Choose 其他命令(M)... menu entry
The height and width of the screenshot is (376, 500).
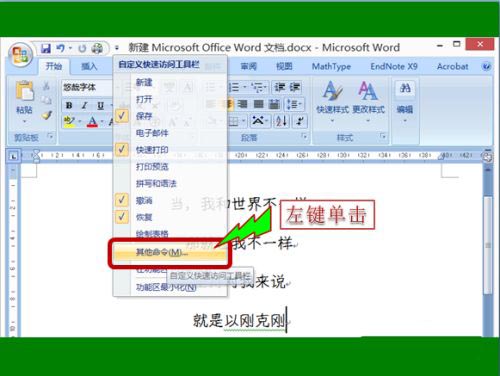coord(170,252)
